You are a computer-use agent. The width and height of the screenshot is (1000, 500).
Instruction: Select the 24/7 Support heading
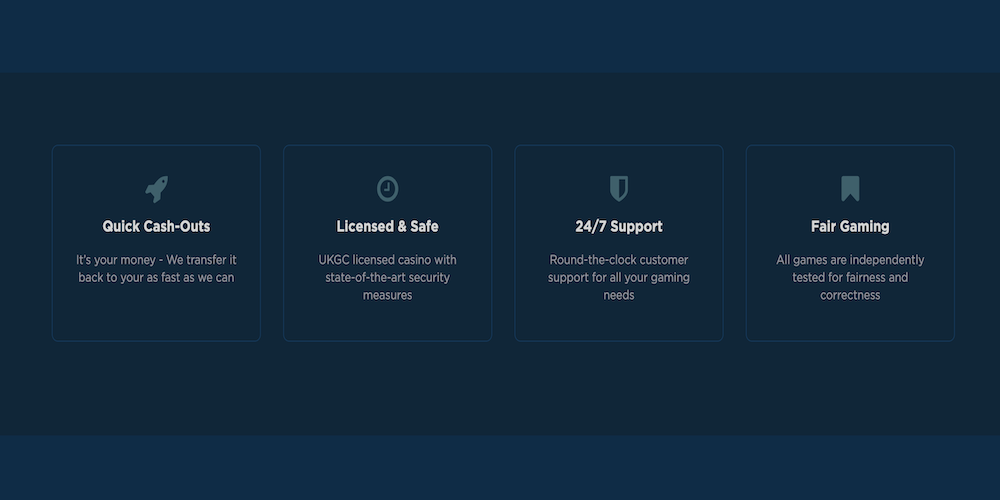[619, 227]
